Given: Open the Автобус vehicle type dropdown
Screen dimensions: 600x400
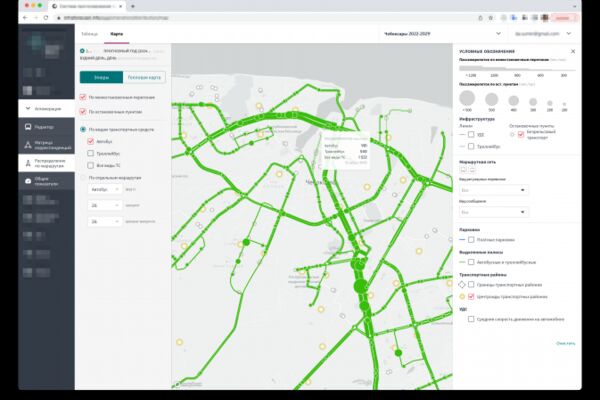Looking at the screenshot, I should pyautogui.click(x=105, y=189).
